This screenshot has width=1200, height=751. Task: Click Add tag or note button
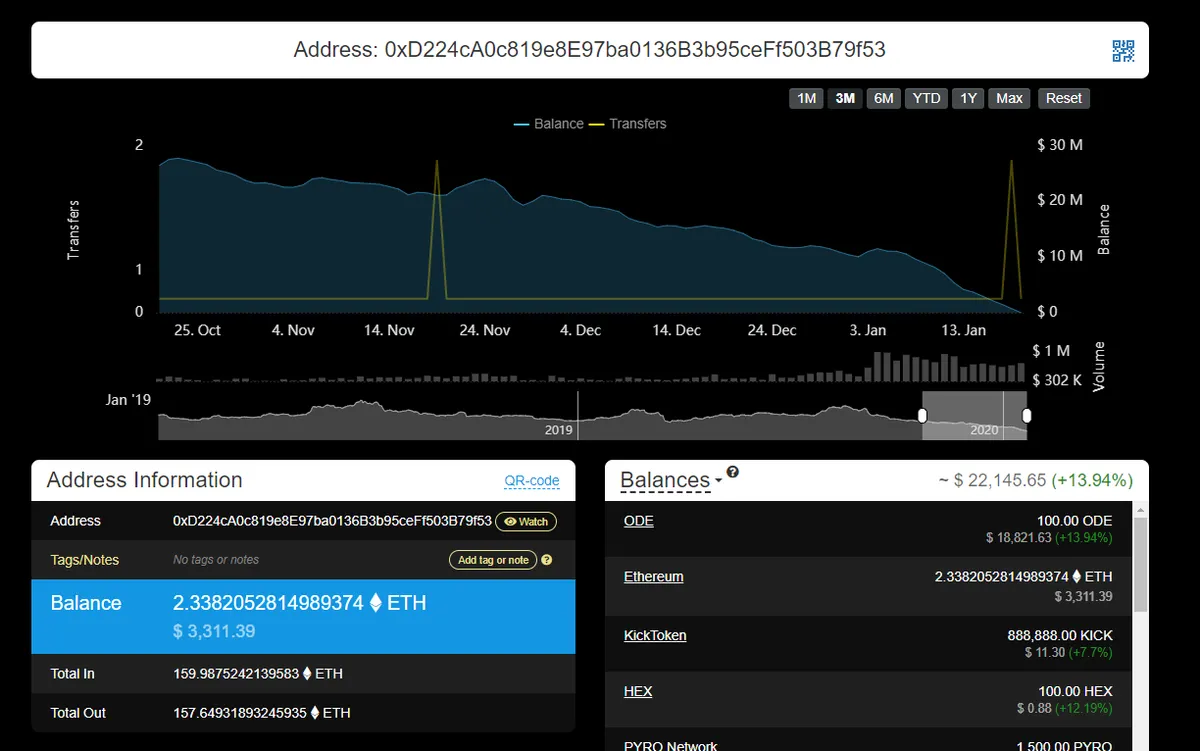click(493, 560)
